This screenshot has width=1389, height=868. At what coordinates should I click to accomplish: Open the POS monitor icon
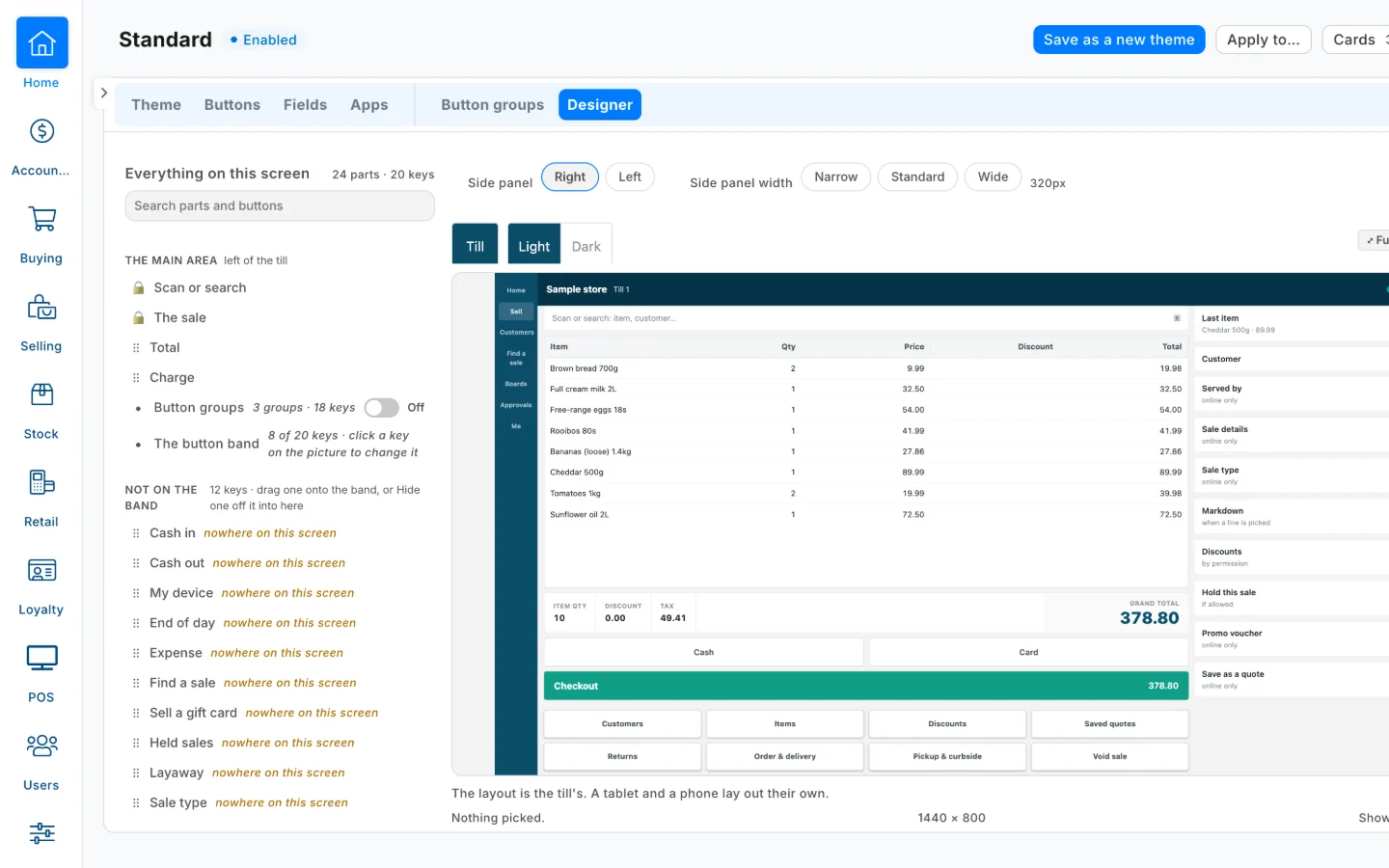click(x=41, y=658)
